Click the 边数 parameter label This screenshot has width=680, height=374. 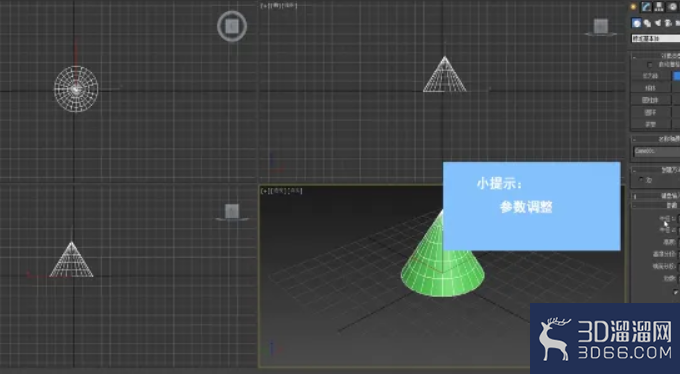(x=669, y=279)
